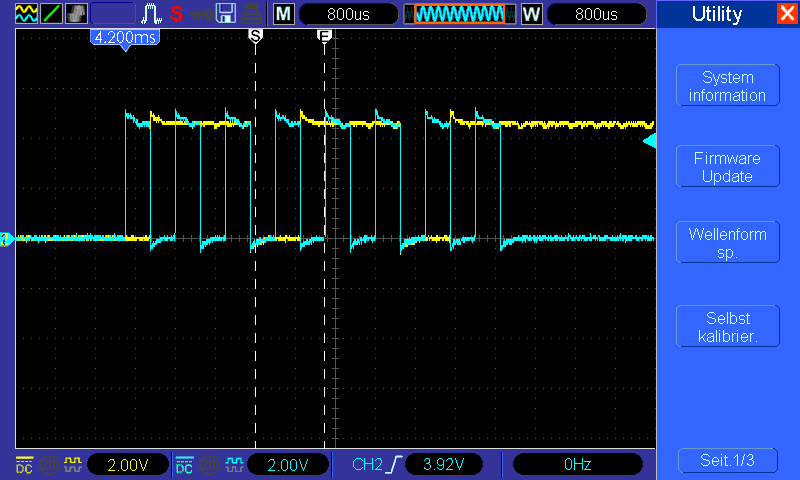Click the channel ground reference marker
This screenshot has width=800, height=480.
7,239
